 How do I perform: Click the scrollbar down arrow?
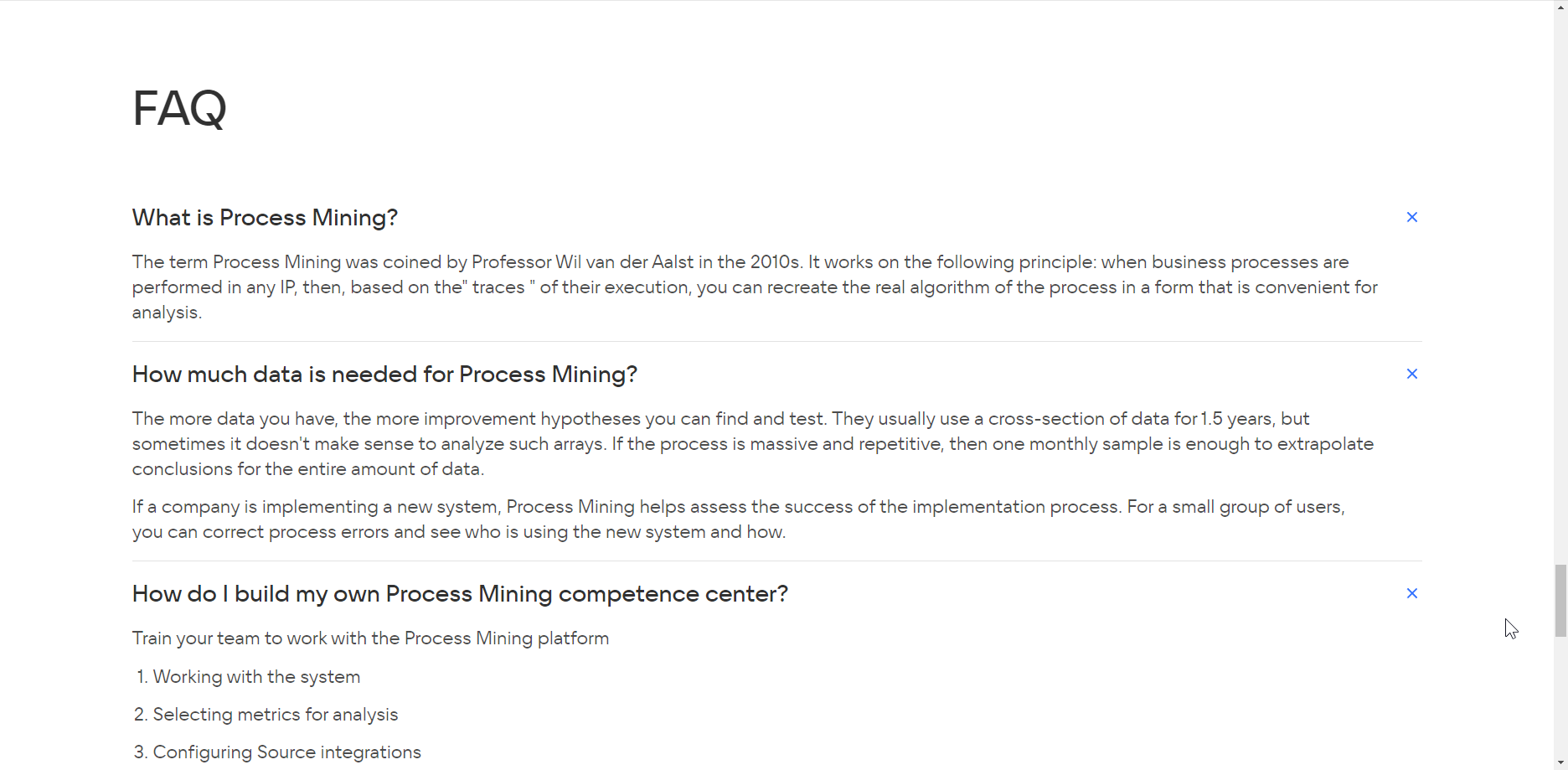[x=1560, y=762]
